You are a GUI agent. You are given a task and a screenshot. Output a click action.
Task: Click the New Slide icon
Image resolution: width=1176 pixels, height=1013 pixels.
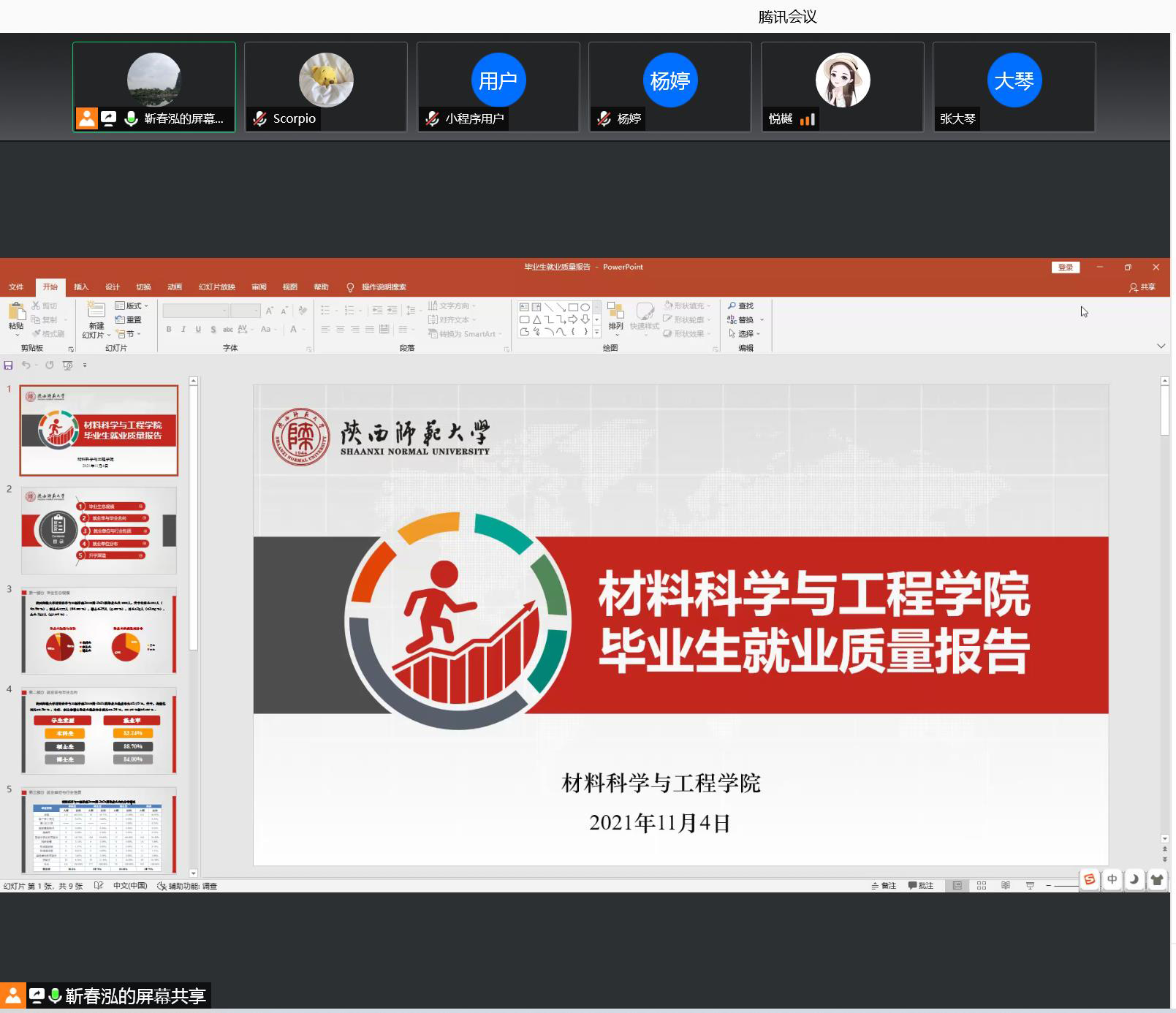[96, 311]
